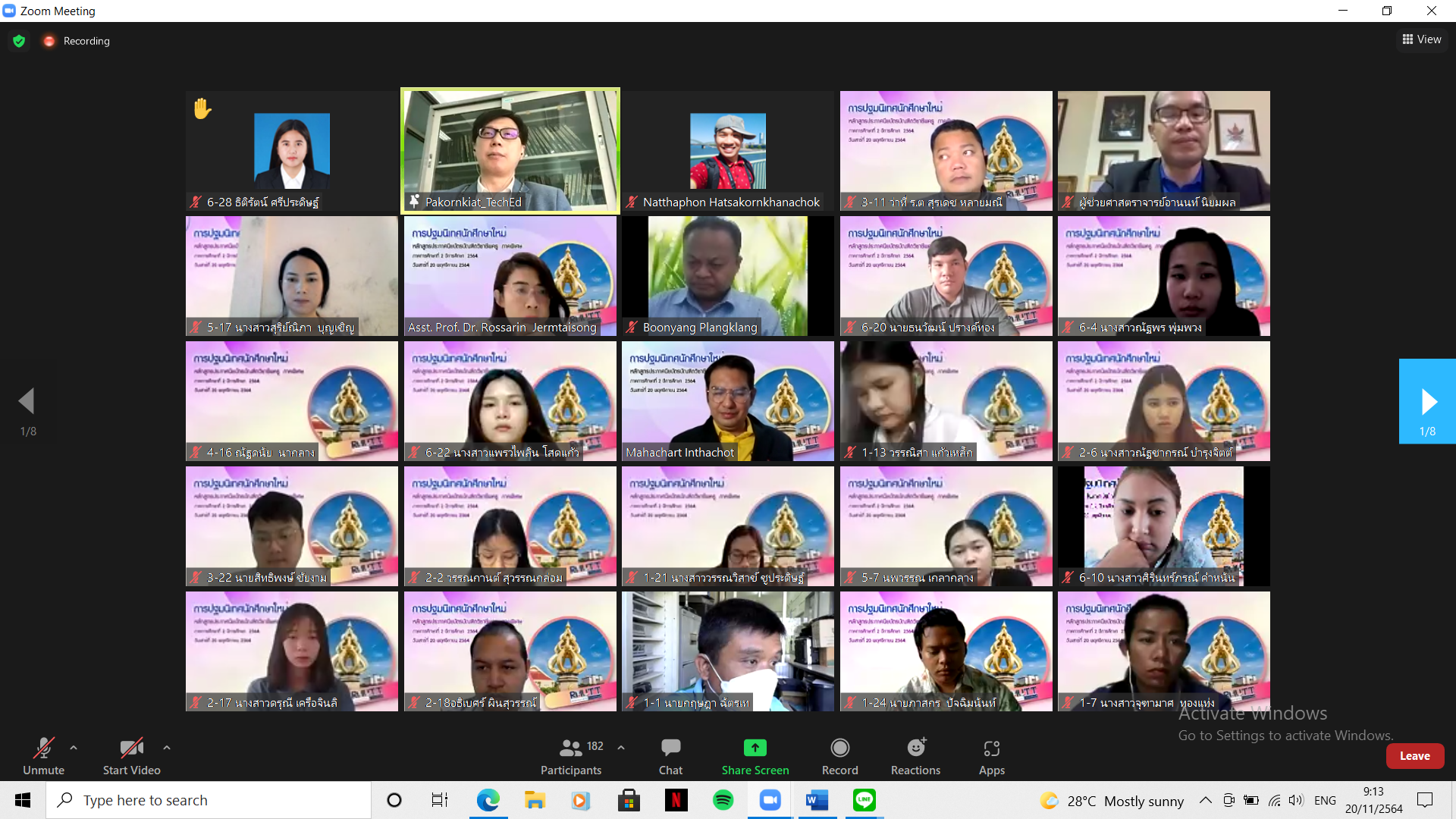Select participant 1-13 video tile

946,401
